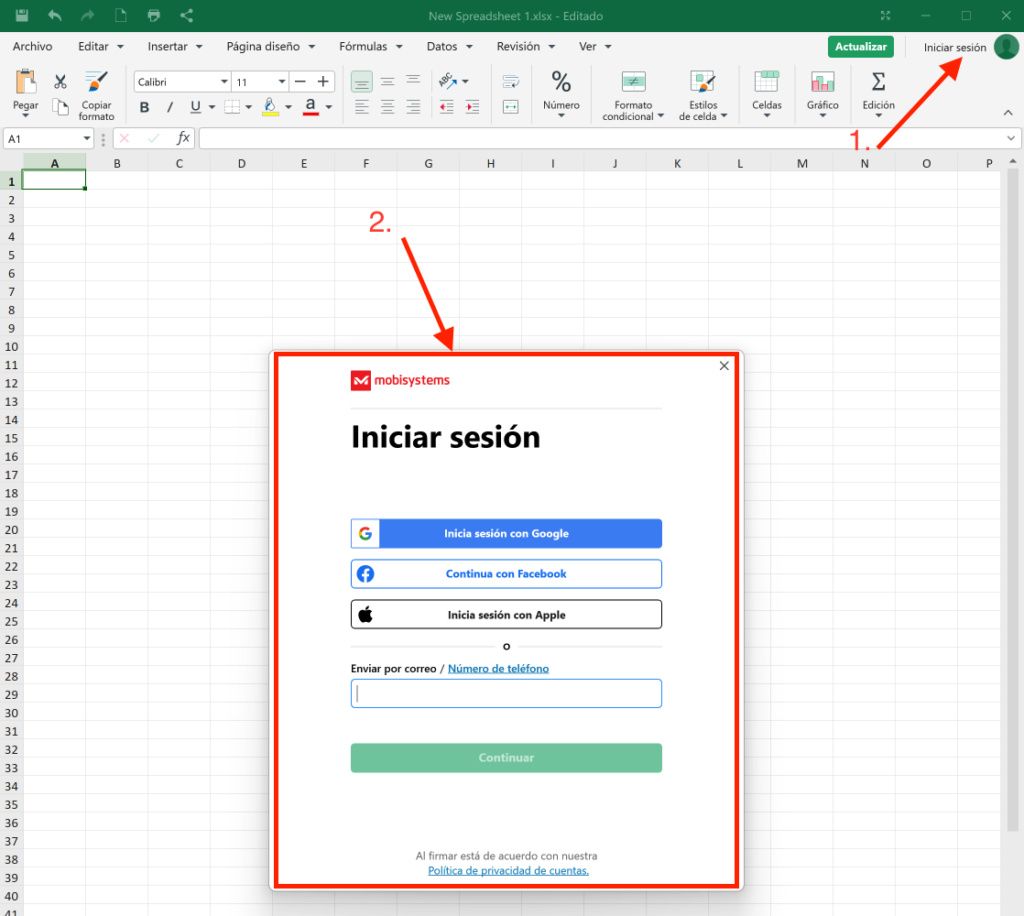Image resolution: width=1024 pixels, height=916 pixels.
Task: Click the Print icon in title bar
Action: coord(153,16)
